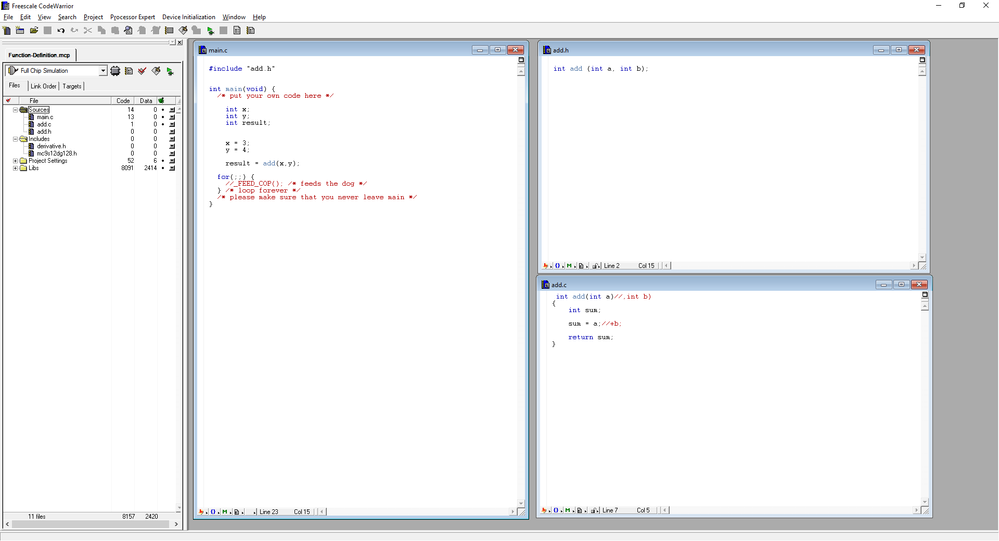Switch to the Link Order tab

[43, 86]
